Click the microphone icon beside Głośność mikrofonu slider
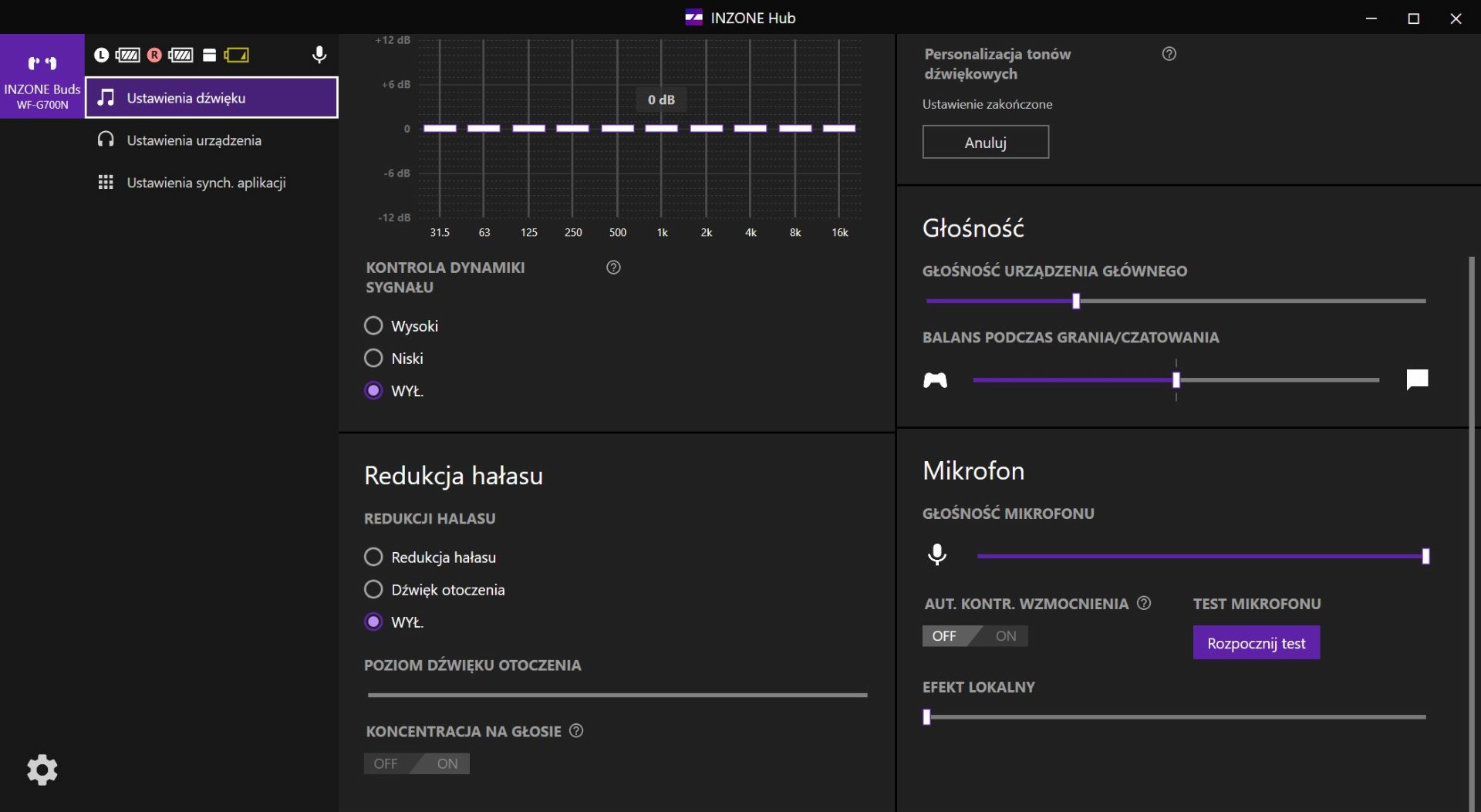 (x=937, y=554)
